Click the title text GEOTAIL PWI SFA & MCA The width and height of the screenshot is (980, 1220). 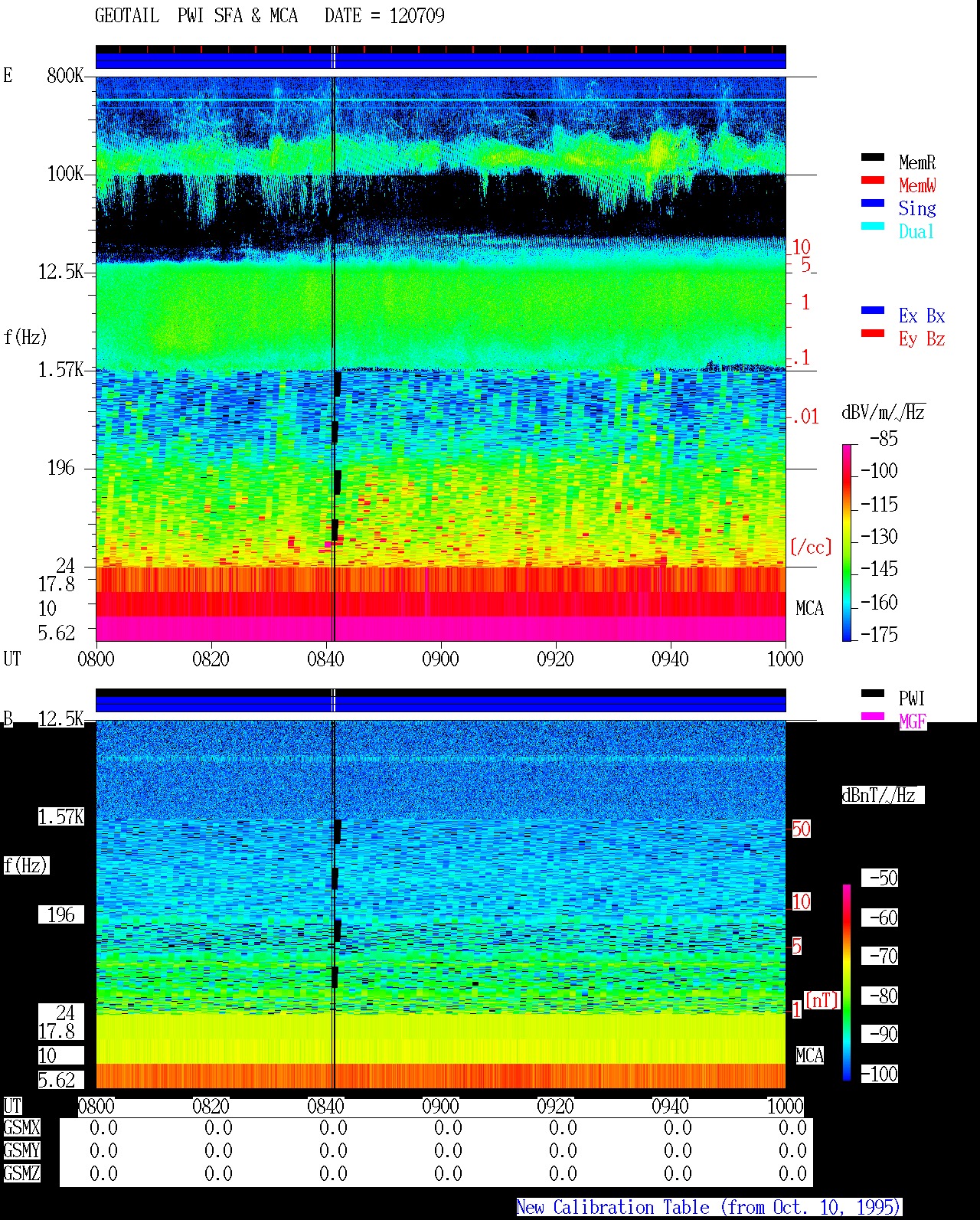[196, 16]
